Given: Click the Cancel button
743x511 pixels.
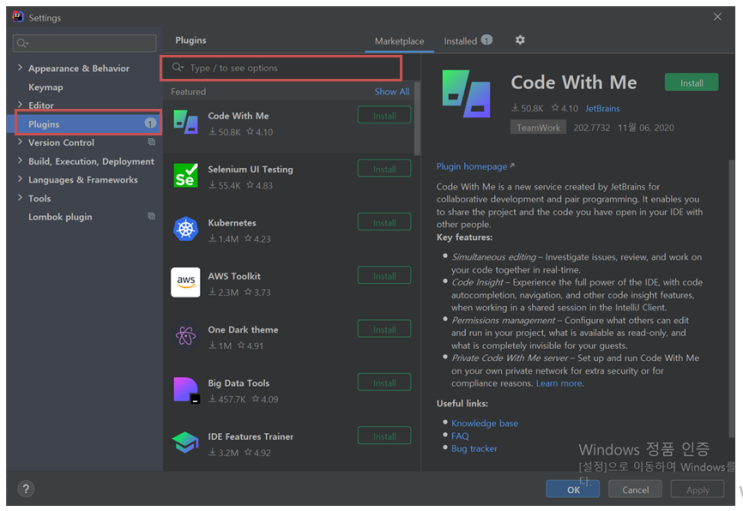Looking at the screenshot, I should click(x=635, y=489).
